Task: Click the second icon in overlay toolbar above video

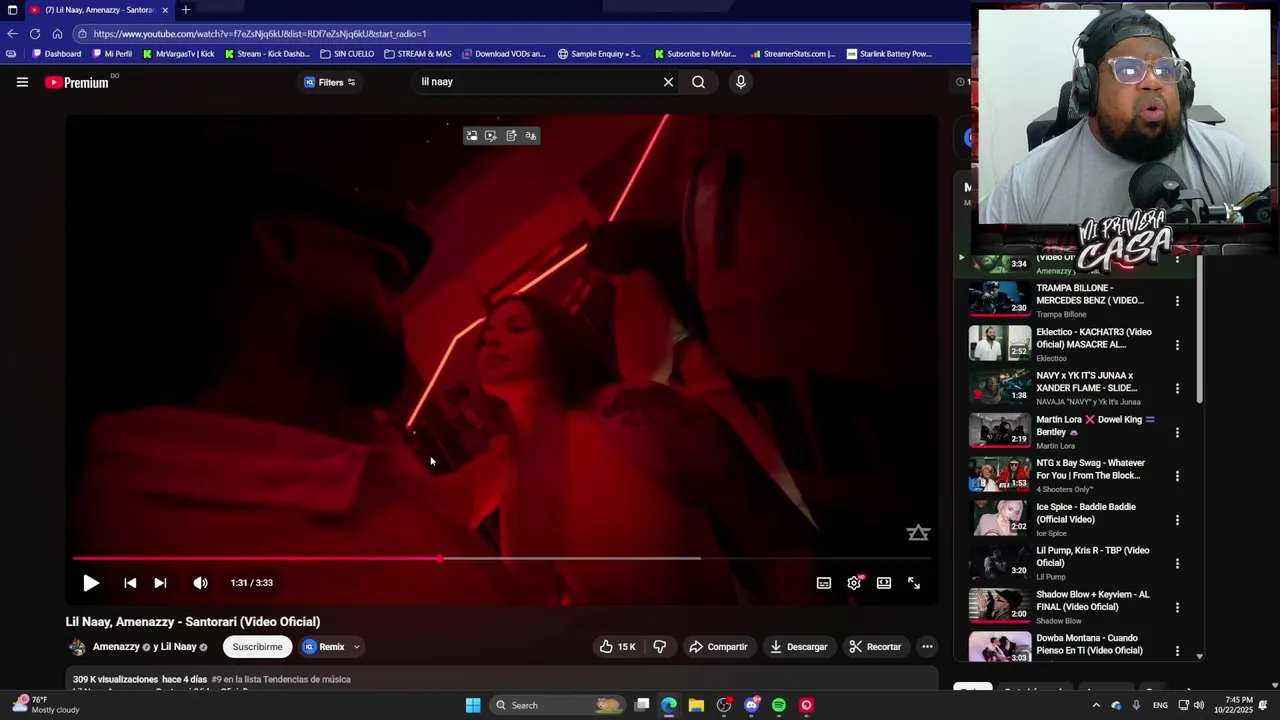Action: [491, 136]
